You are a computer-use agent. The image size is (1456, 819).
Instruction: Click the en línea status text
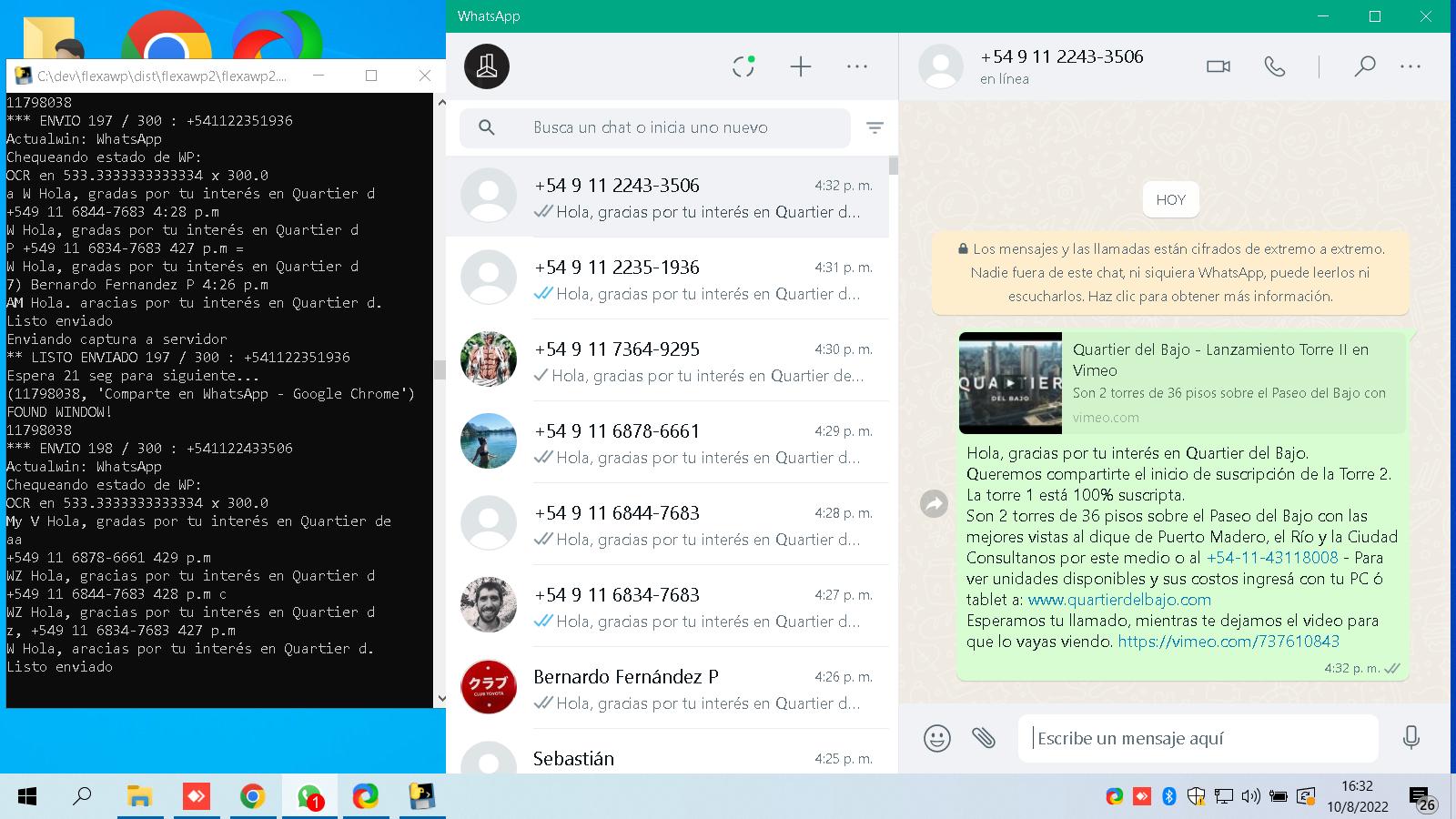click(x=1005, y=79)
